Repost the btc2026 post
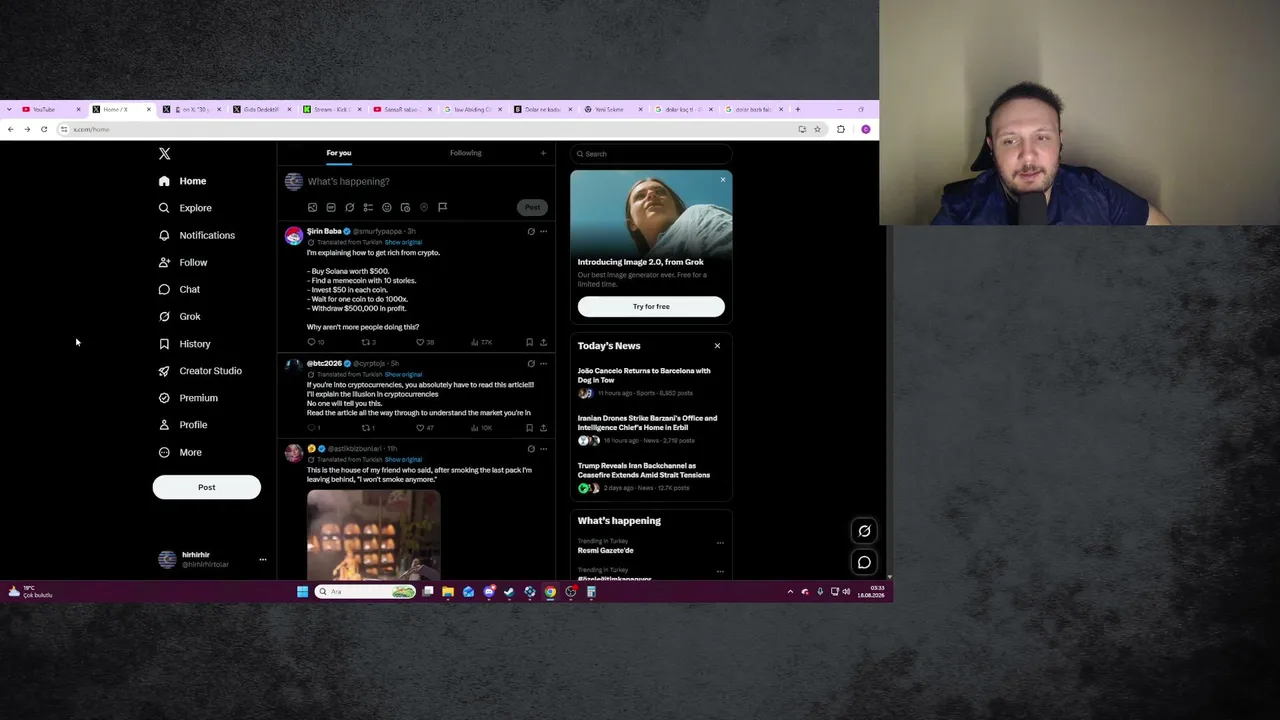 coord(368,428)
